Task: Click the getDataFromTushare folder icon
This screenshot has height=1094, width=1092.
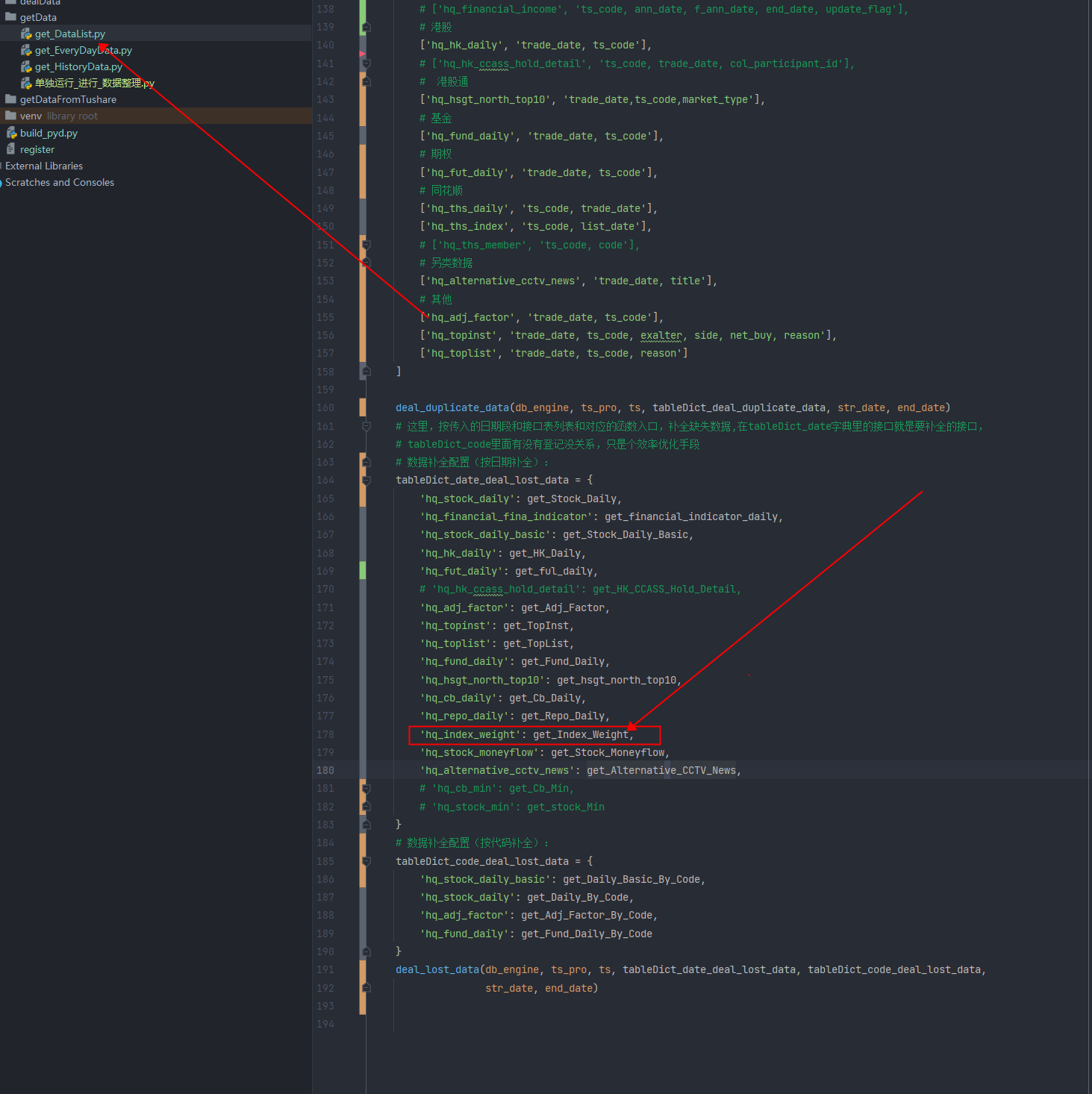Action: point(11,99)
